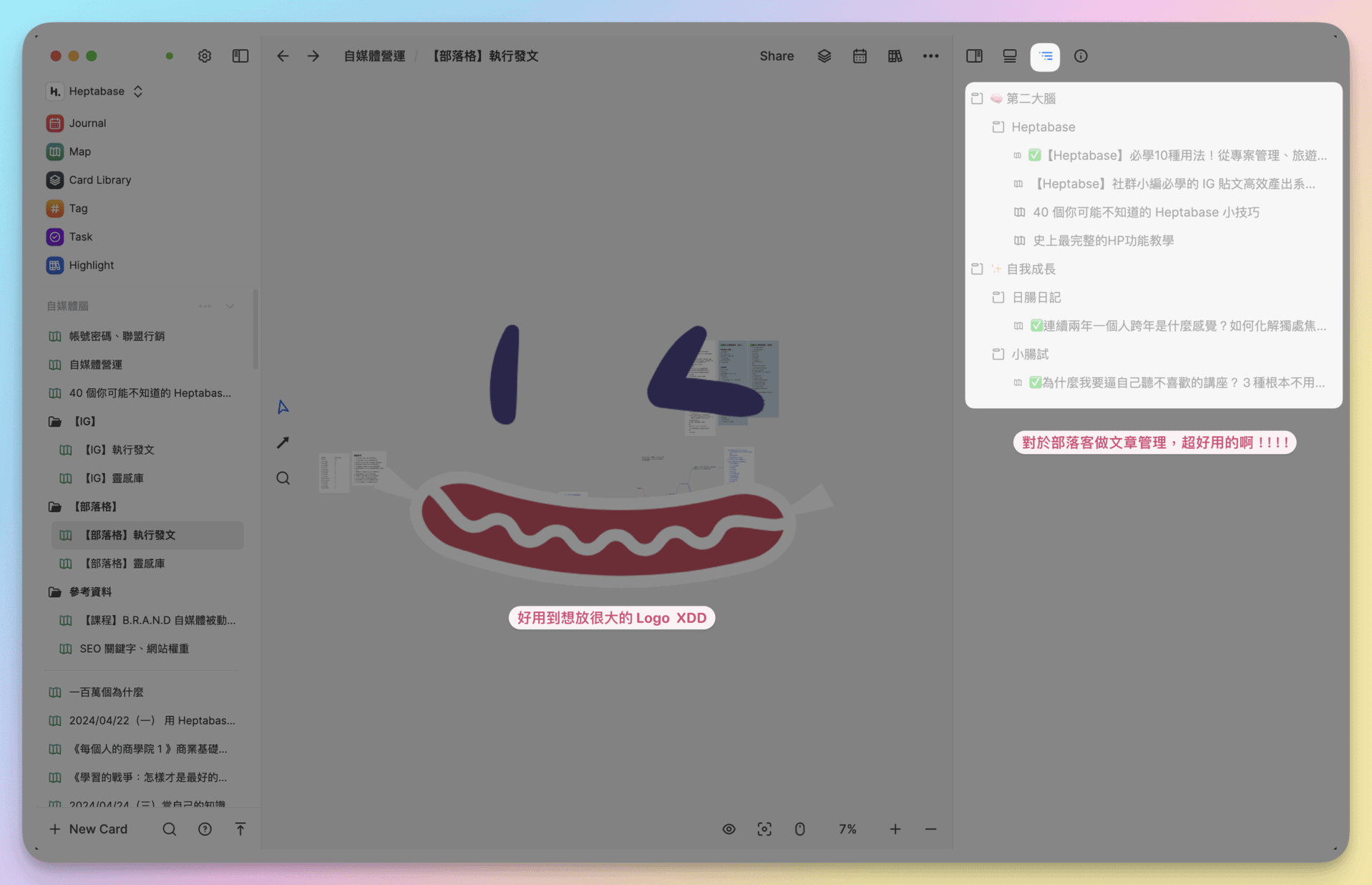Image resolution: width=1372 pixels, height=885 pixels.
Task: Toggle the left sidebar panel icon
Action: (240, 56)
